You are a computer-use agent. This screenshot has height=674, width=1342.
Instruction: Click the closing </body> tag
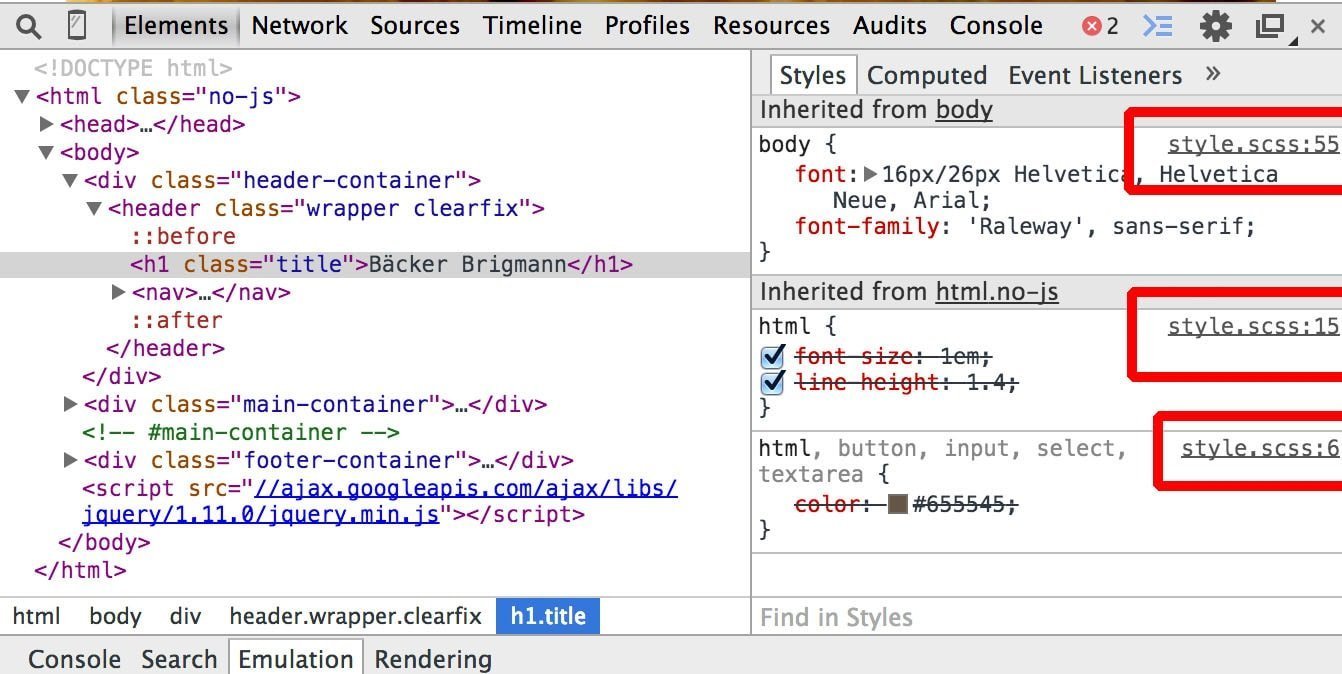[x=104, y=543]
